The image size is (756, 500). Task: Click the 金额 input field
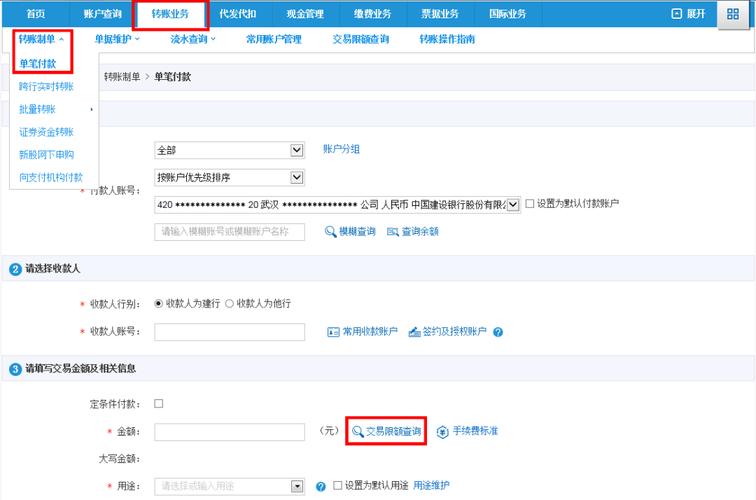pos(230,432)
